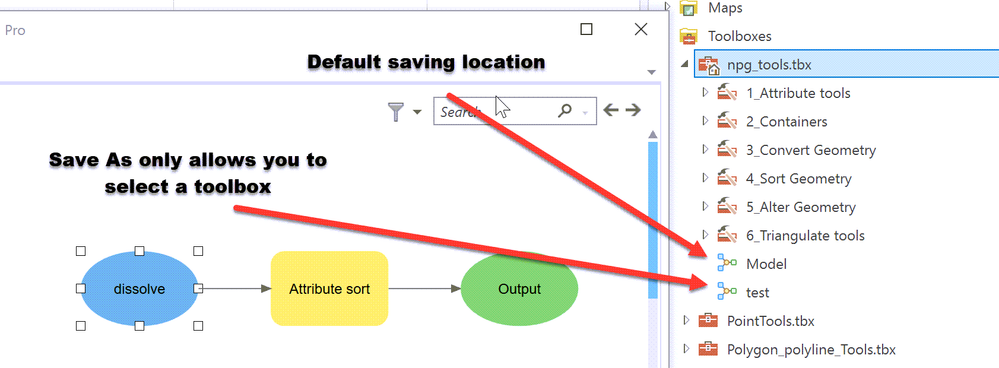The height and width of the screenshot is (368, 999).
Task: Expand the 4_Sort Geometry toolset
Action: coord(705,178)
